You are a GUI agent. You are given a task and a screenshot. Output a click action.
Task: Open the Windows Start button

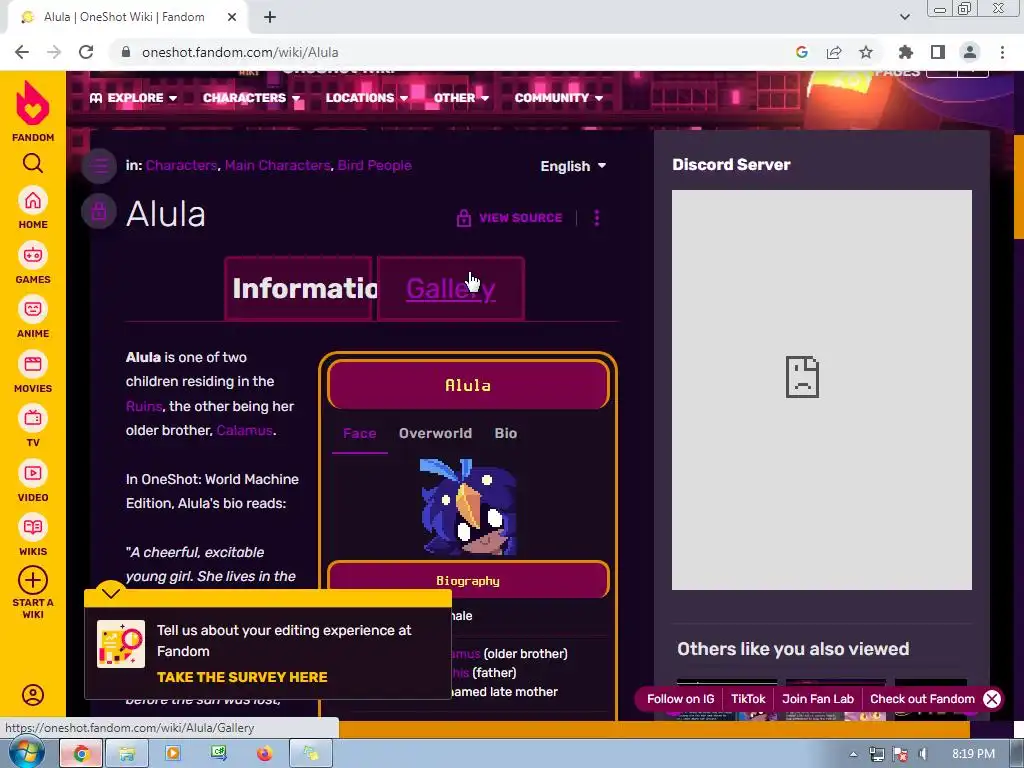27,753
